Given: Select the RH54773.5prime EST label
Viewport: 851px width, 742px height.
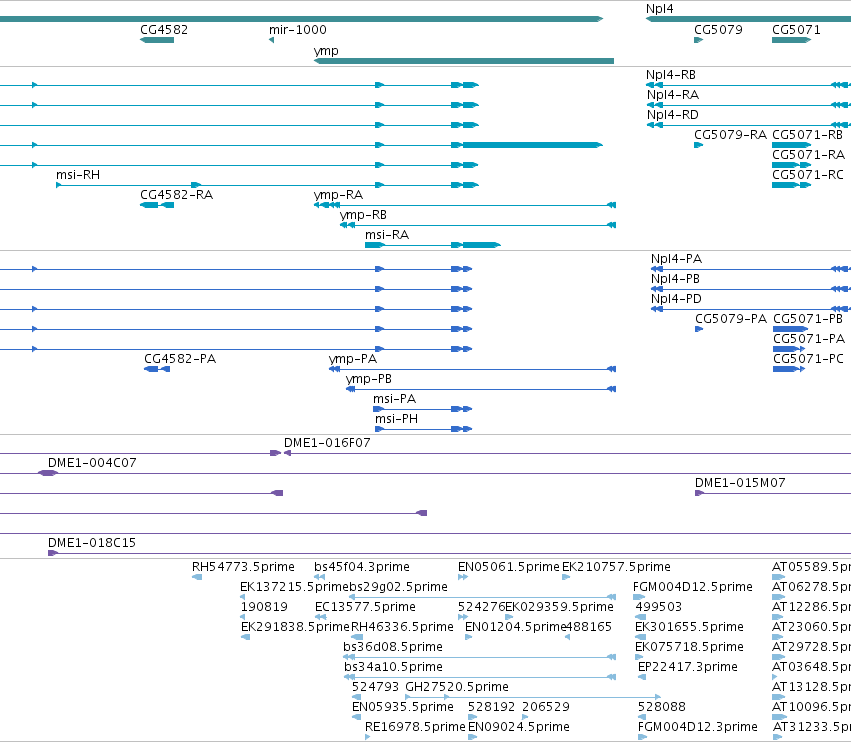Looking at the screenshot, I should (x=243, y=567).
